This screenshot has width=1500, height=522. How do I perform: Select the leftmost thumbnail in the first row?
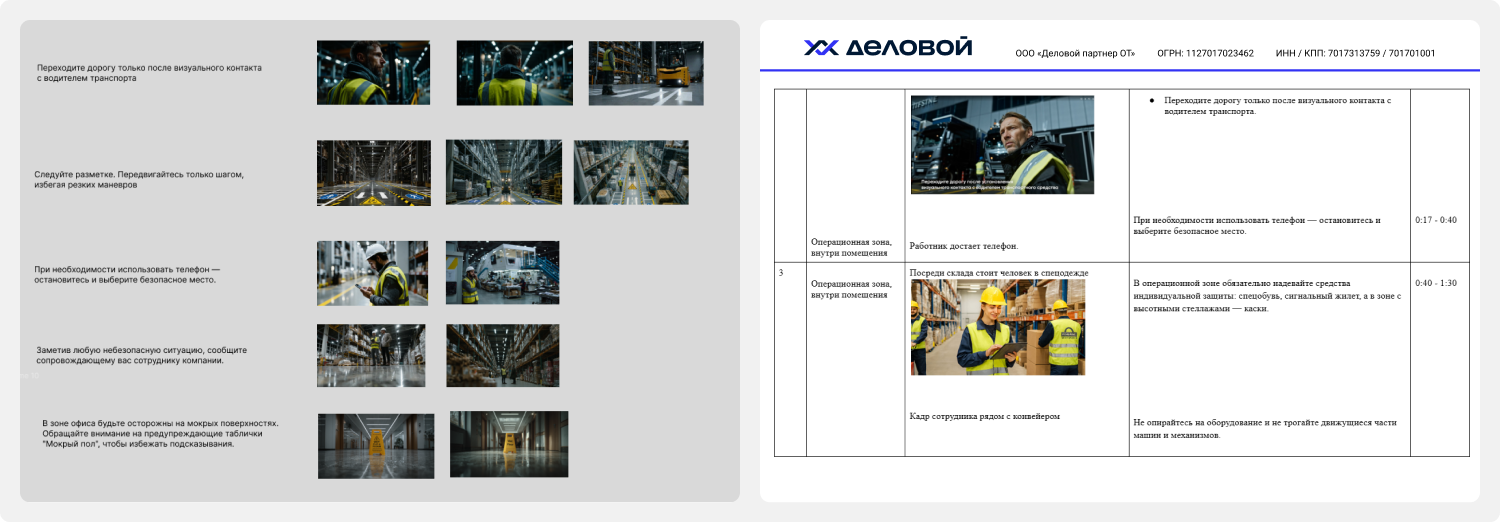373,73
